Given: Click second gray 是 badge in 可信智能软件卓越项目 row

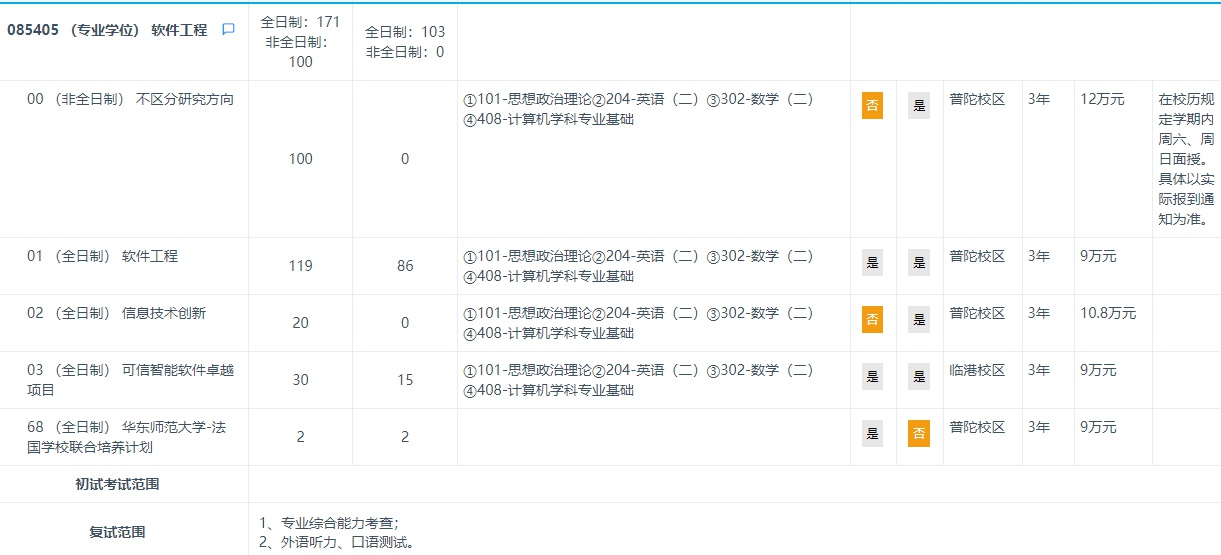Looking at the screenshot, I should point(918,376).
